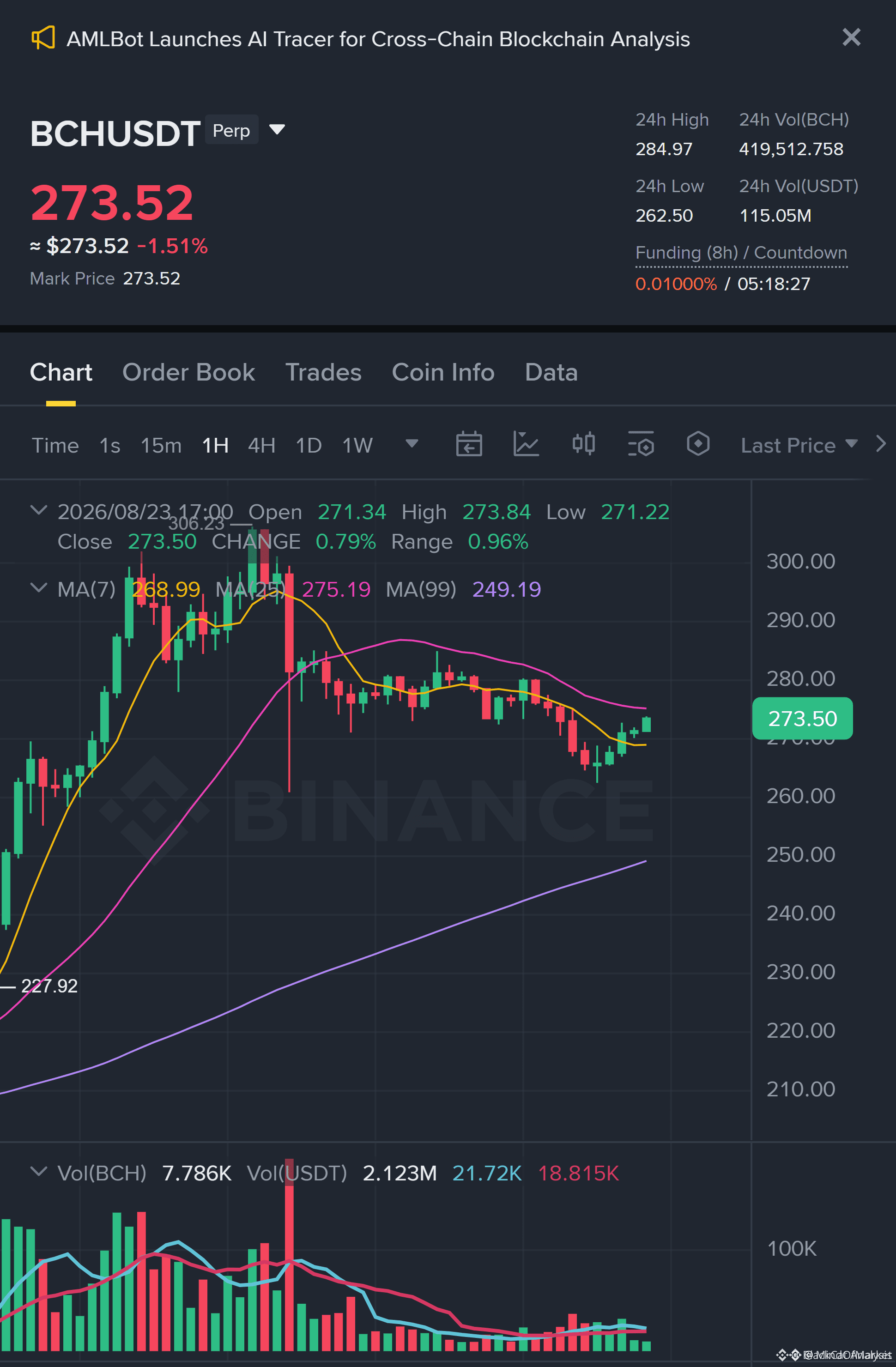Expand more time intervals dropdown
Screen dimensions: 896x1367
point(412,443)
